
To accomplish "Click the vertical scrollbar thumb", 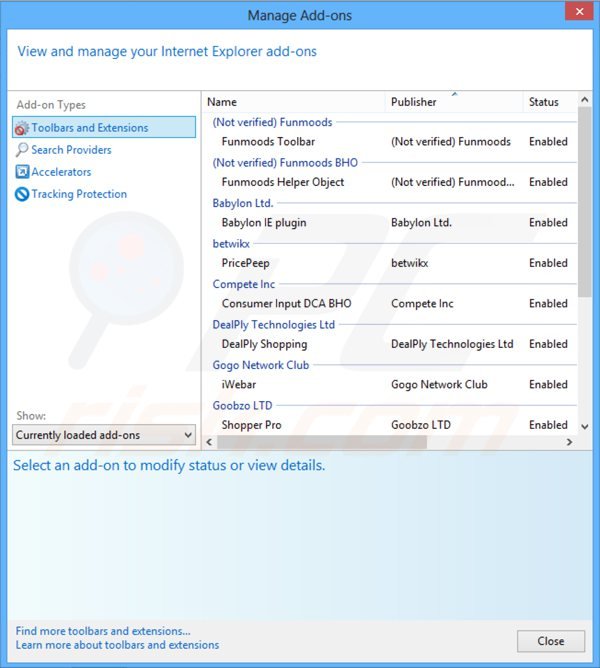I will click(585, 202).
